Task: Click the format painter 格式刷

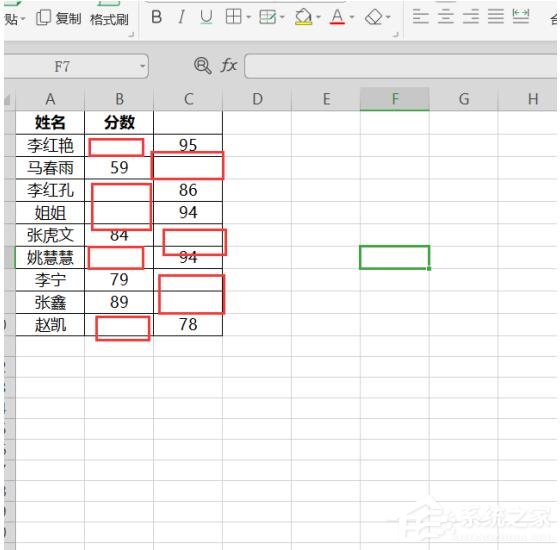Action: click(109, 19)
